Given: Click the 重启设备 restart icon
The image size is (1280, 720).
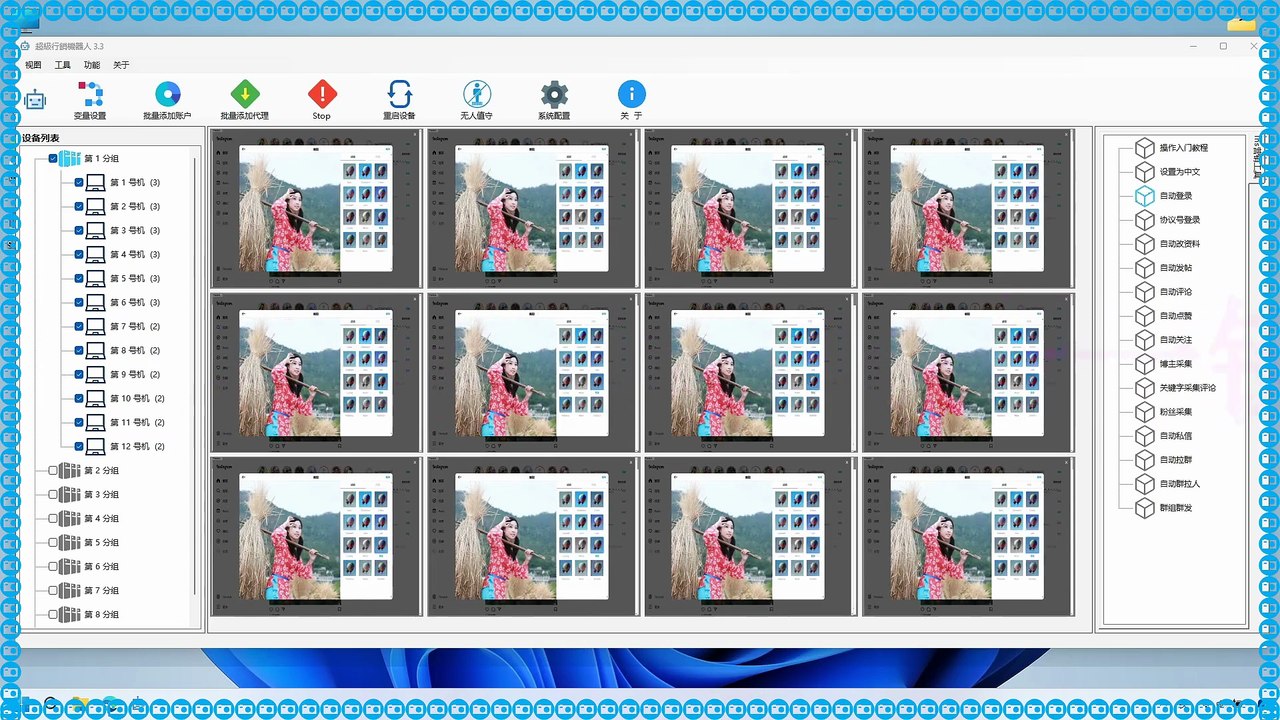Looking at the screenshot, I should click(399, 95).
